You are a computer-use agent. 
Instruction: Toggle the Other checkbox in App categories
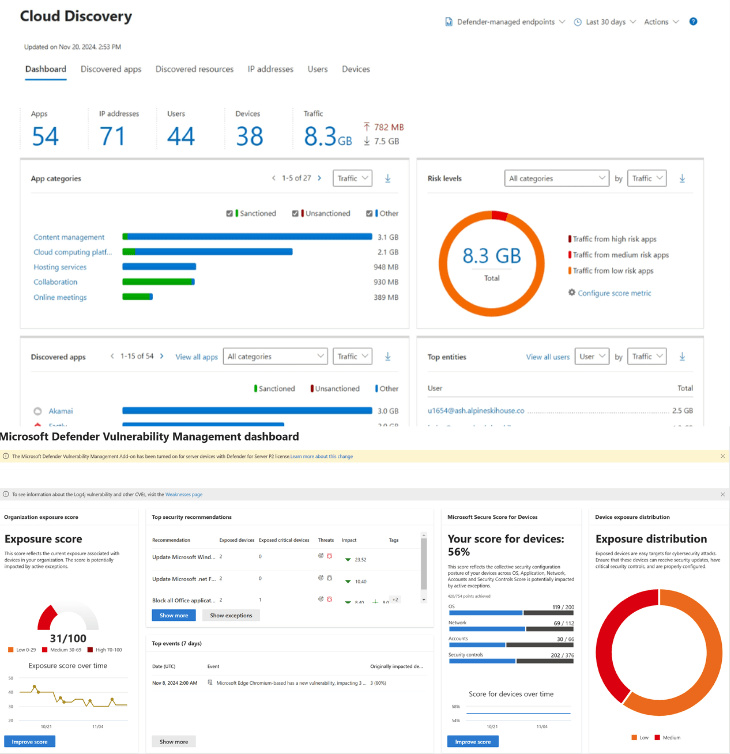(369, 213)
